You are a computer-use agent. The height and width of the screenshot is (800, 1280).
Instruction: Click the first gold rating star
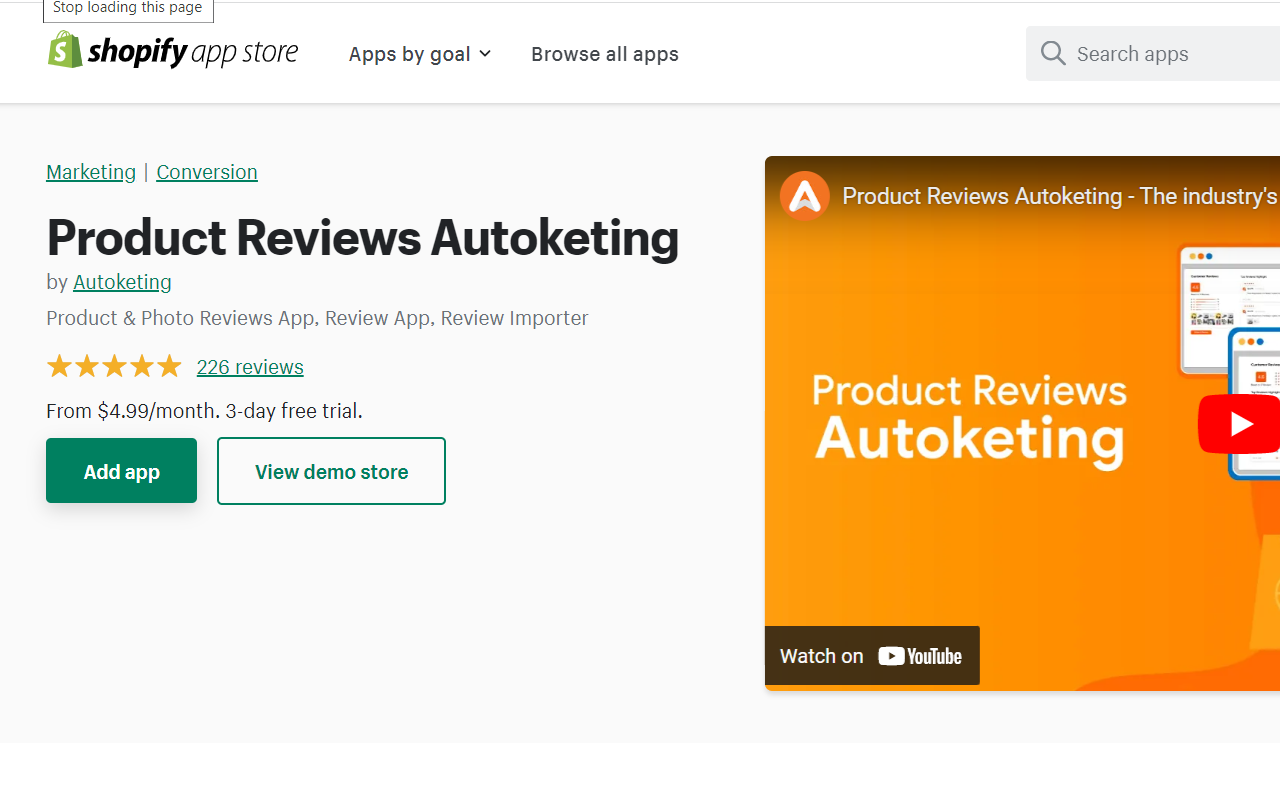click(x=60, y=365)
